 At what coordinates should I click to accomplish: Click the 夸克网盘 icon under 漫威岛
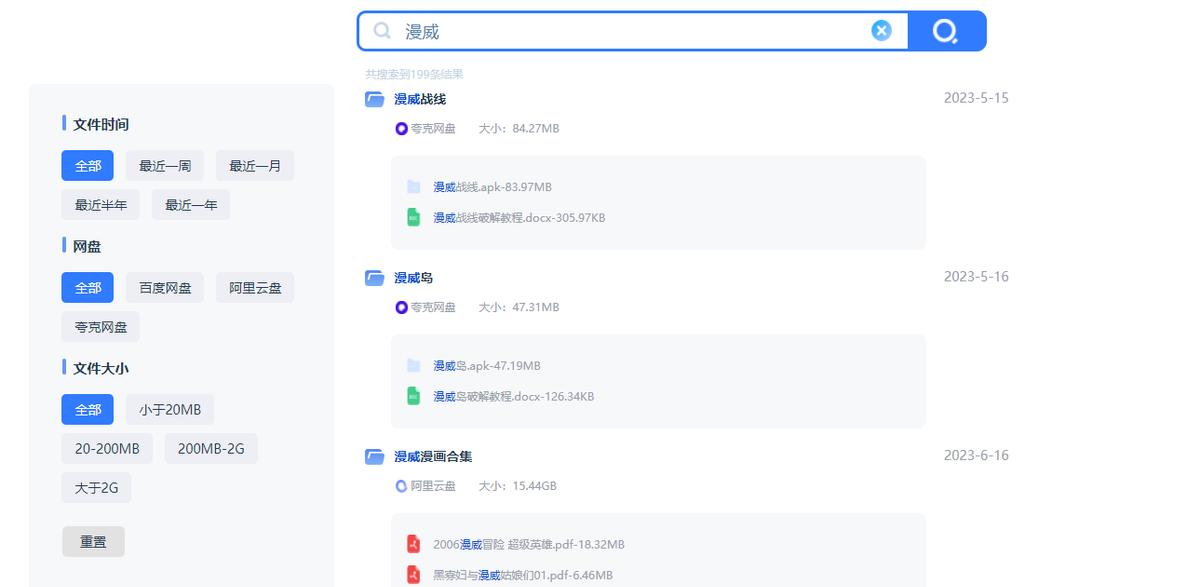[x=400, y=308]
